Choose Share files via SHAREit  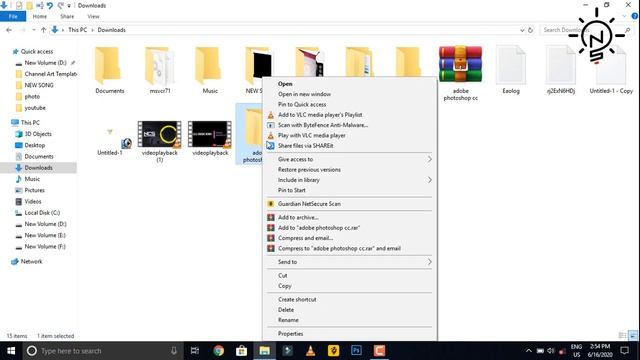(x=305, y=146)
